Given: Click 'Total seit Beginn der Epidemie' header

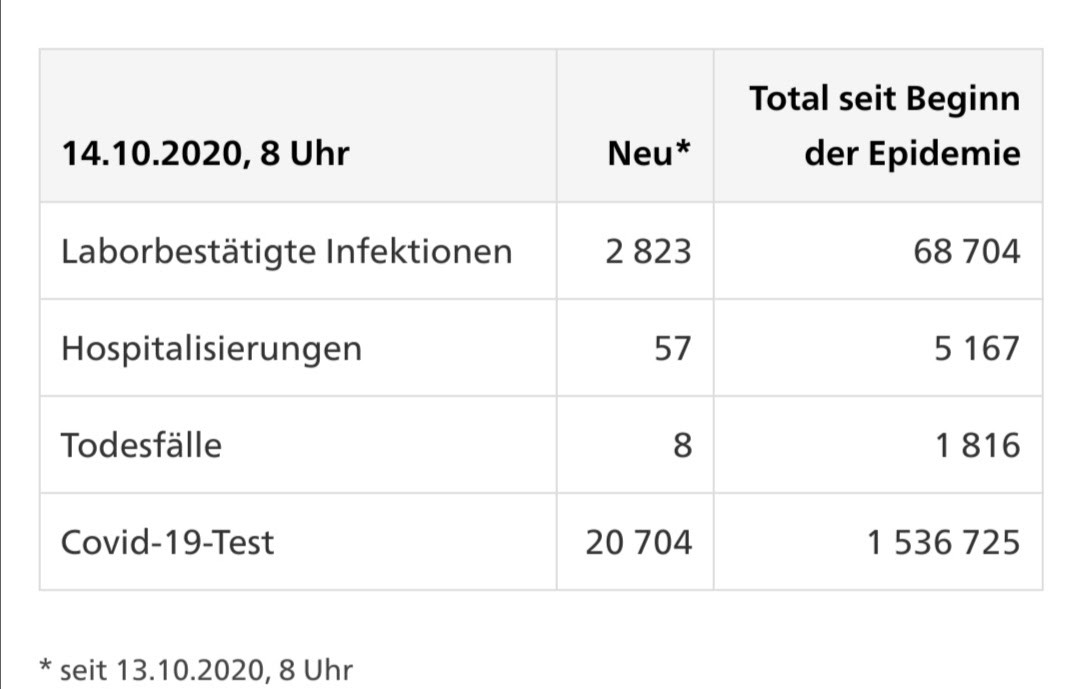Looking at the screenshot, I should [884, 127].
